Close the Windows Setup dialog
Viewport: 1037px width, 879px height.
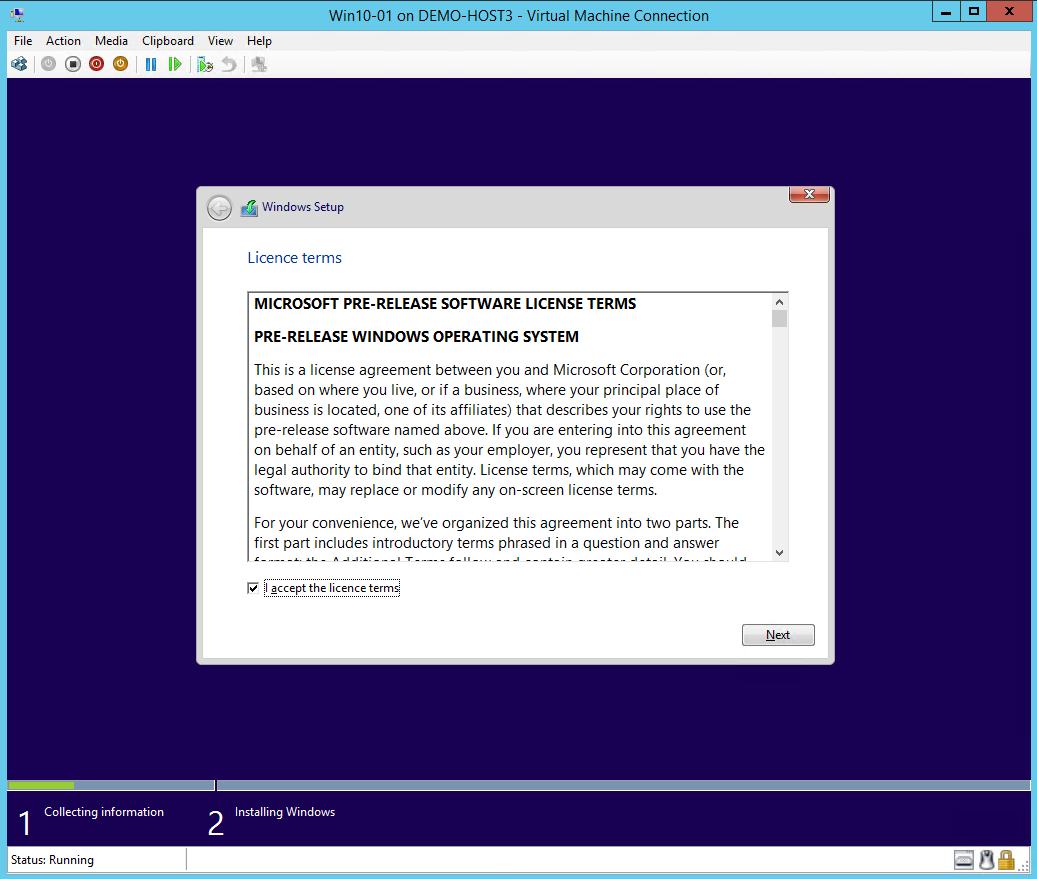(x=809, y=194)
